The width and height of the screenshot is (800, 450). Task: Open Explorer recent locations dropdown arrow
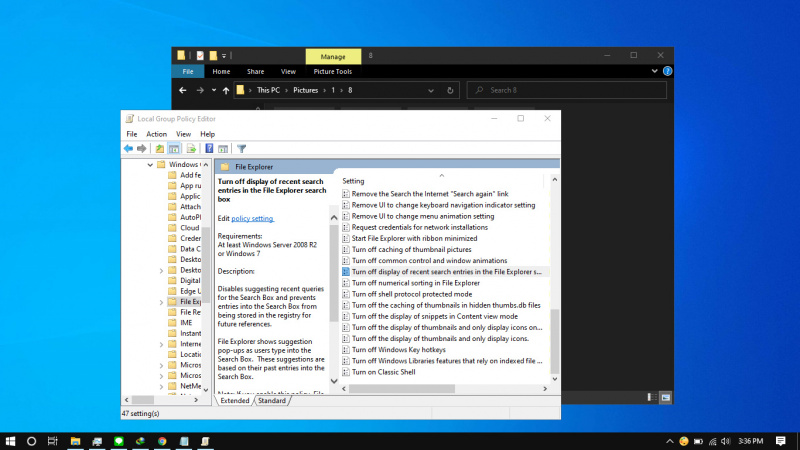pyautogui.click(x=214, y=90)
